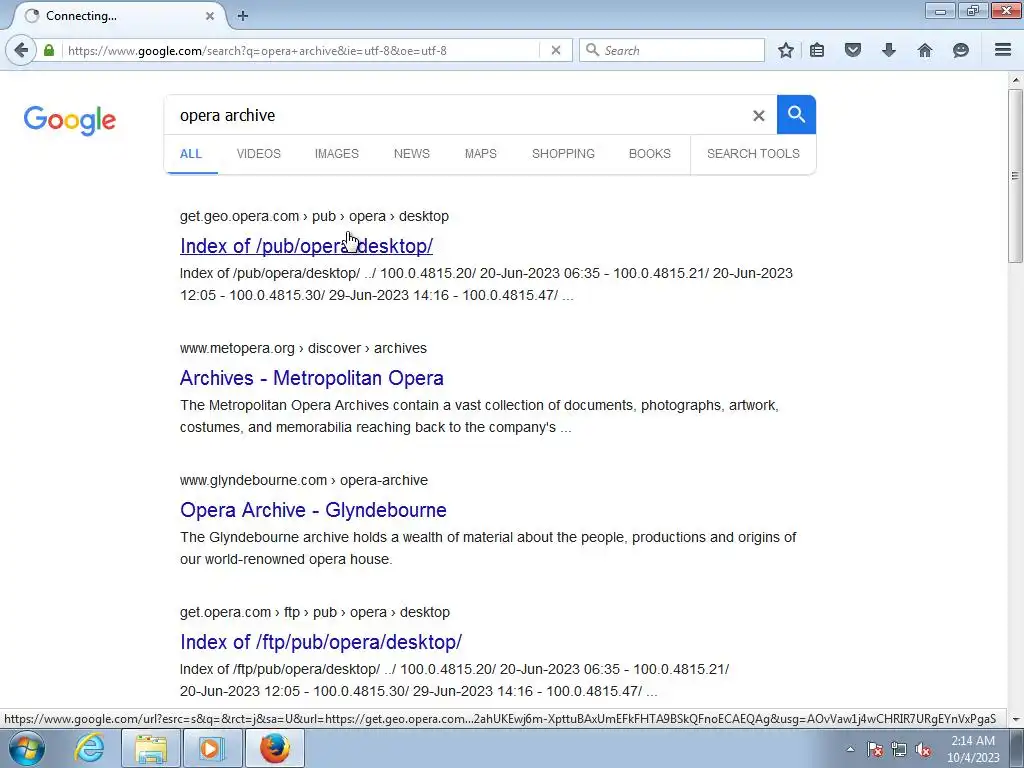Open the Pocket icon in toolbar
This screenshot has width=1024, height=768.
[853, 50]
